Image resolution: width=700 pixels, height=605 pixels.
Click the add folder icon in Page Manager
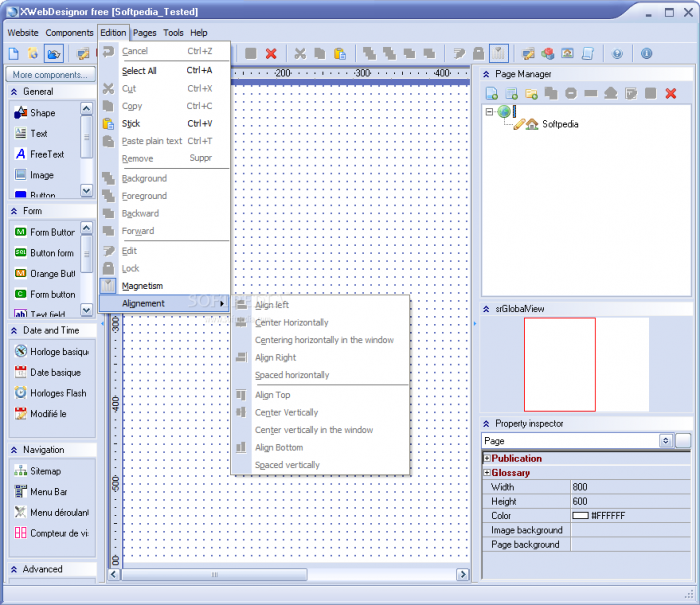(x=531, y=93)
